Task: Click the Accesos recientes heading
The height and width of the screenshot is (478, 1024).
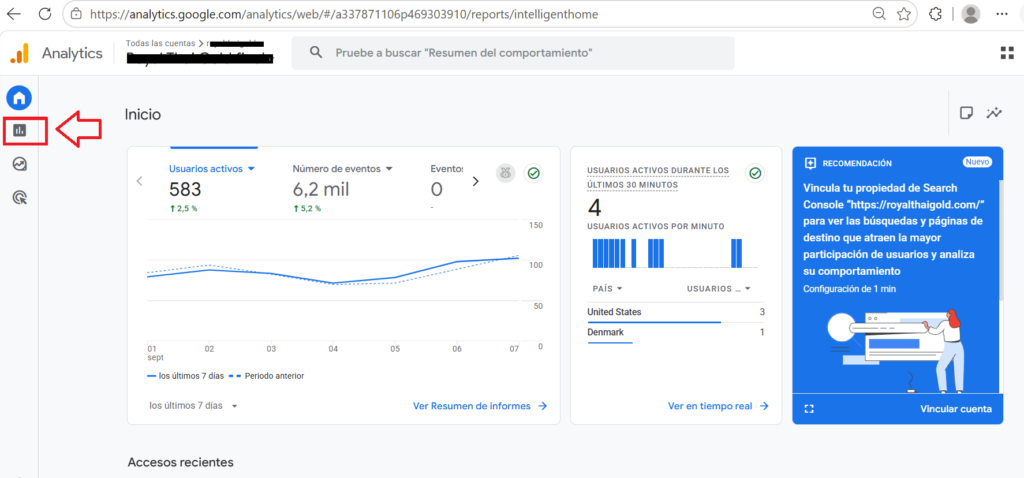Action: [180, 462]
